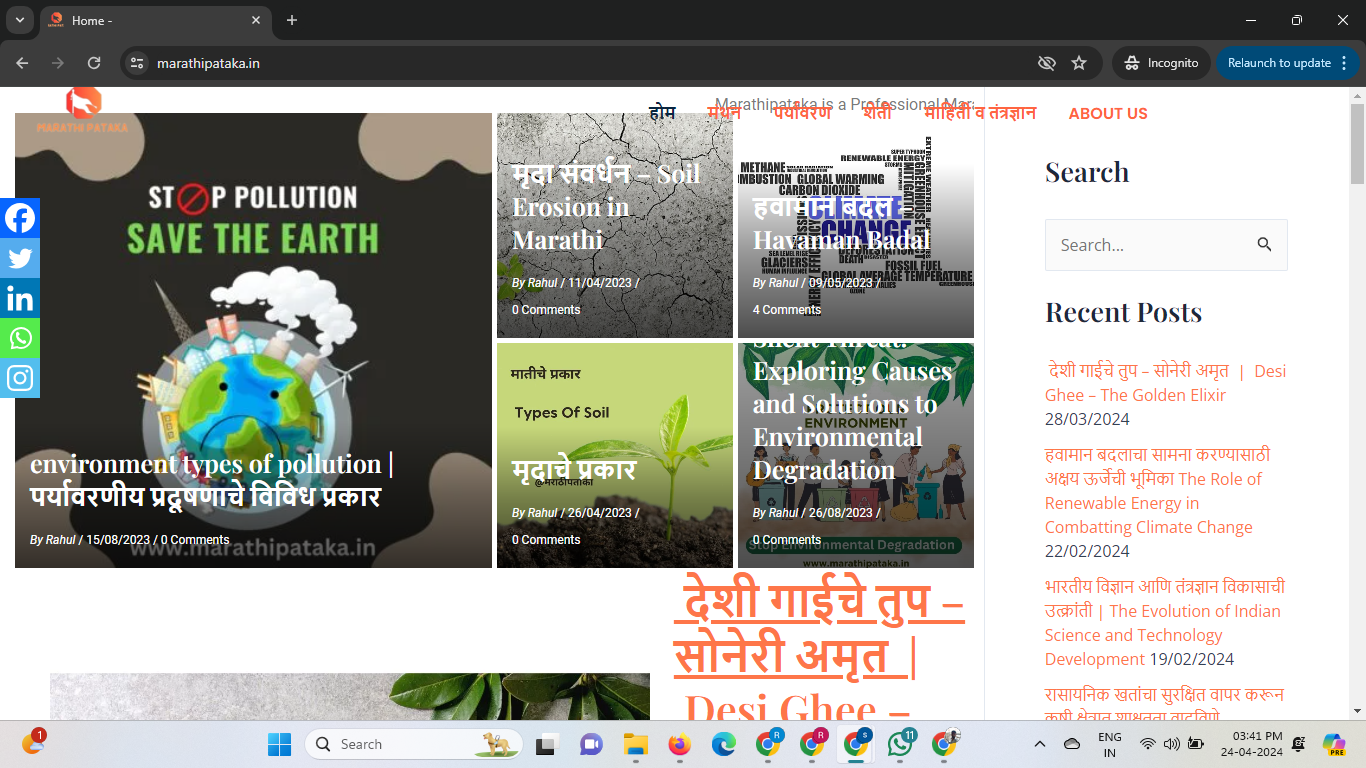This screenshot has height=768, width=1366.
Task: Reload the page
Action: [94, 63]
